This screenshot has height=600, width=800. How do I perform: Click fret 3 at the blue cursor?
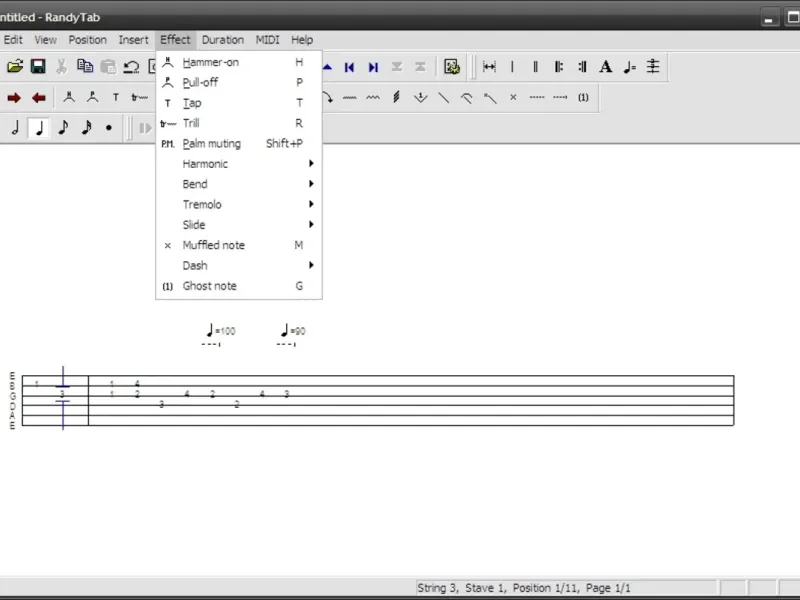coord(62,394)
